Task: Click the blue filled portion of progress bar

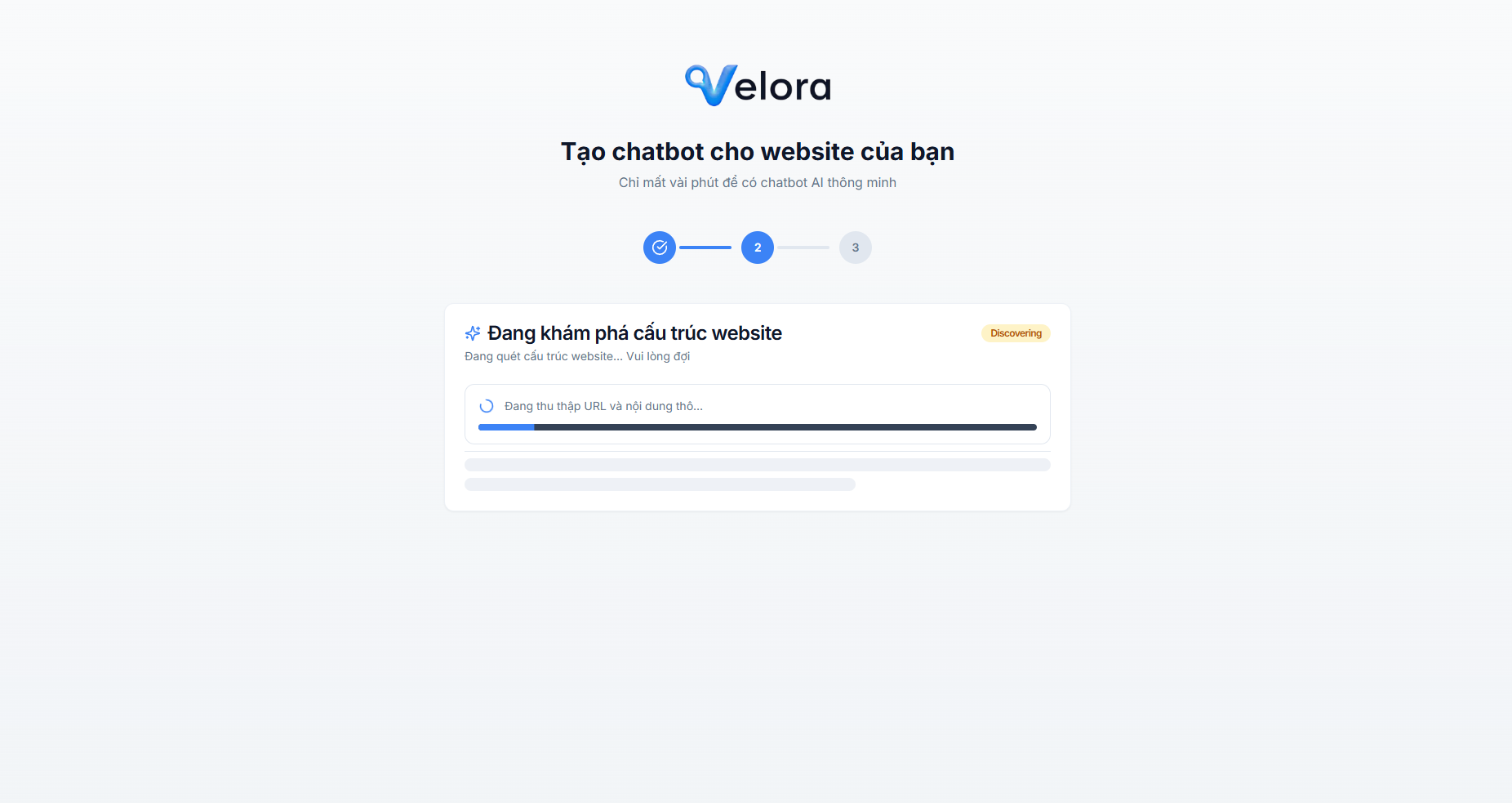Action: point(506,427)
